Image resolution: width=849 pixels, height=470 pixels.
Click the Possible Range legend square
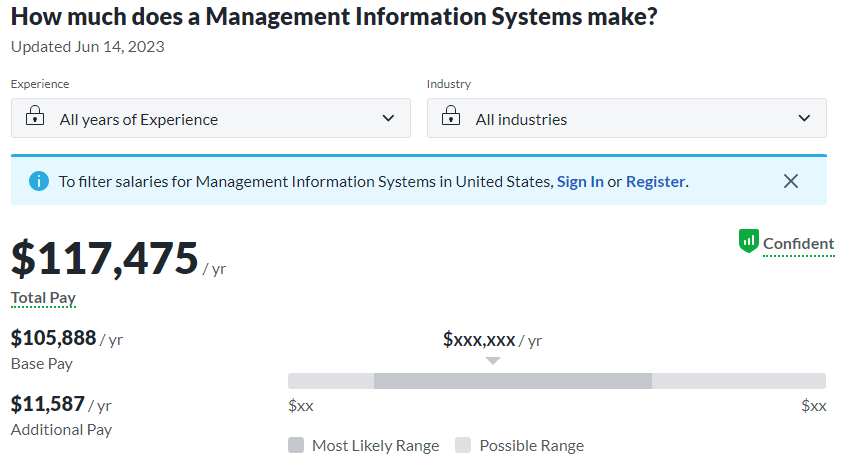point(463,445)
